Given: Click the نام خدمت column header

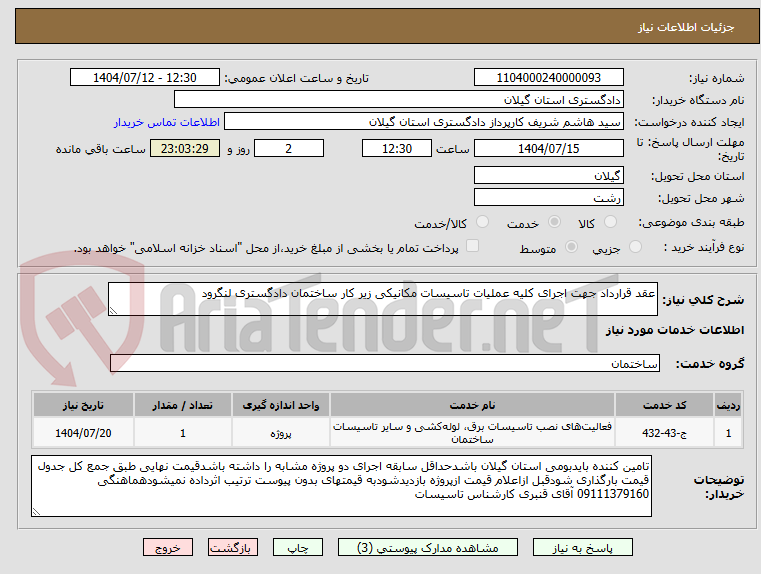Looking at the screenshot, I should [472, 405].
